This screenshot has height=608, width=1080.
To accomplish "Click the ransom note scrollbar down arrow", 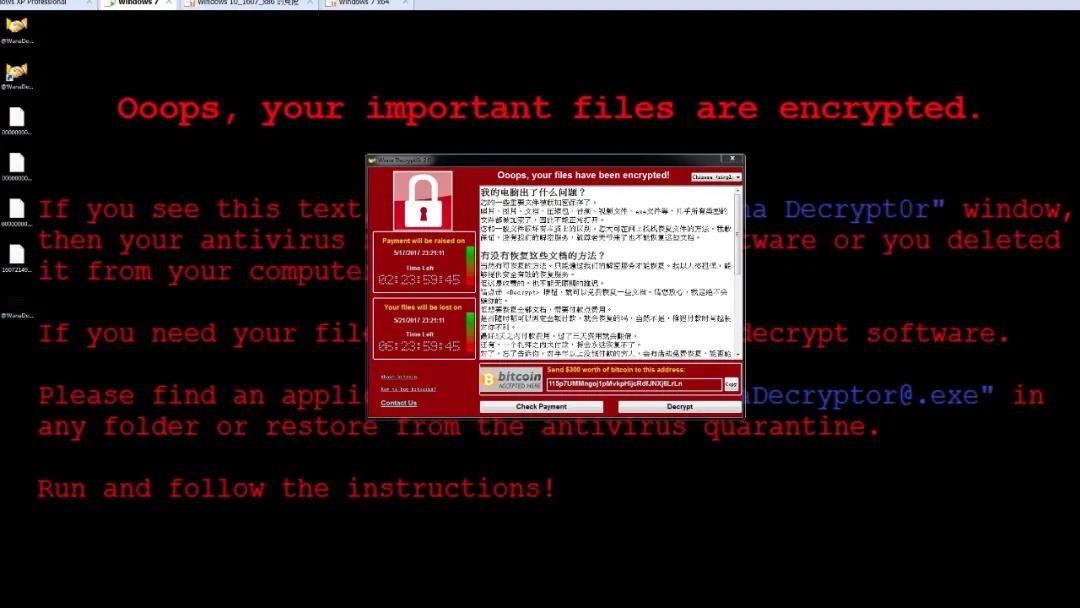I will (739, 354).
